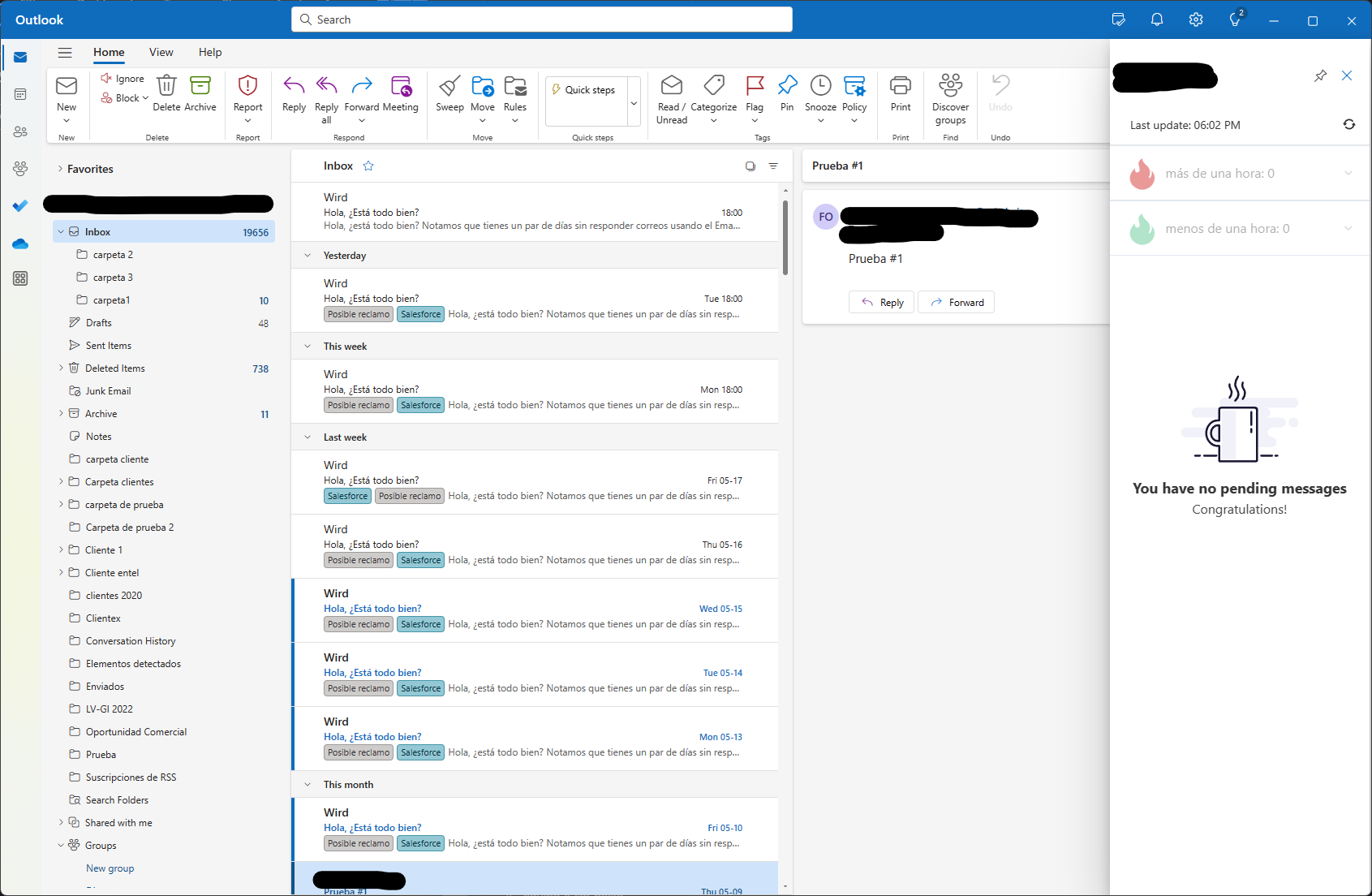Image resolution: width=1372 pixels, height=896 pixels.
Task: Open the Sent Items folder
Action: pos(164,345)
